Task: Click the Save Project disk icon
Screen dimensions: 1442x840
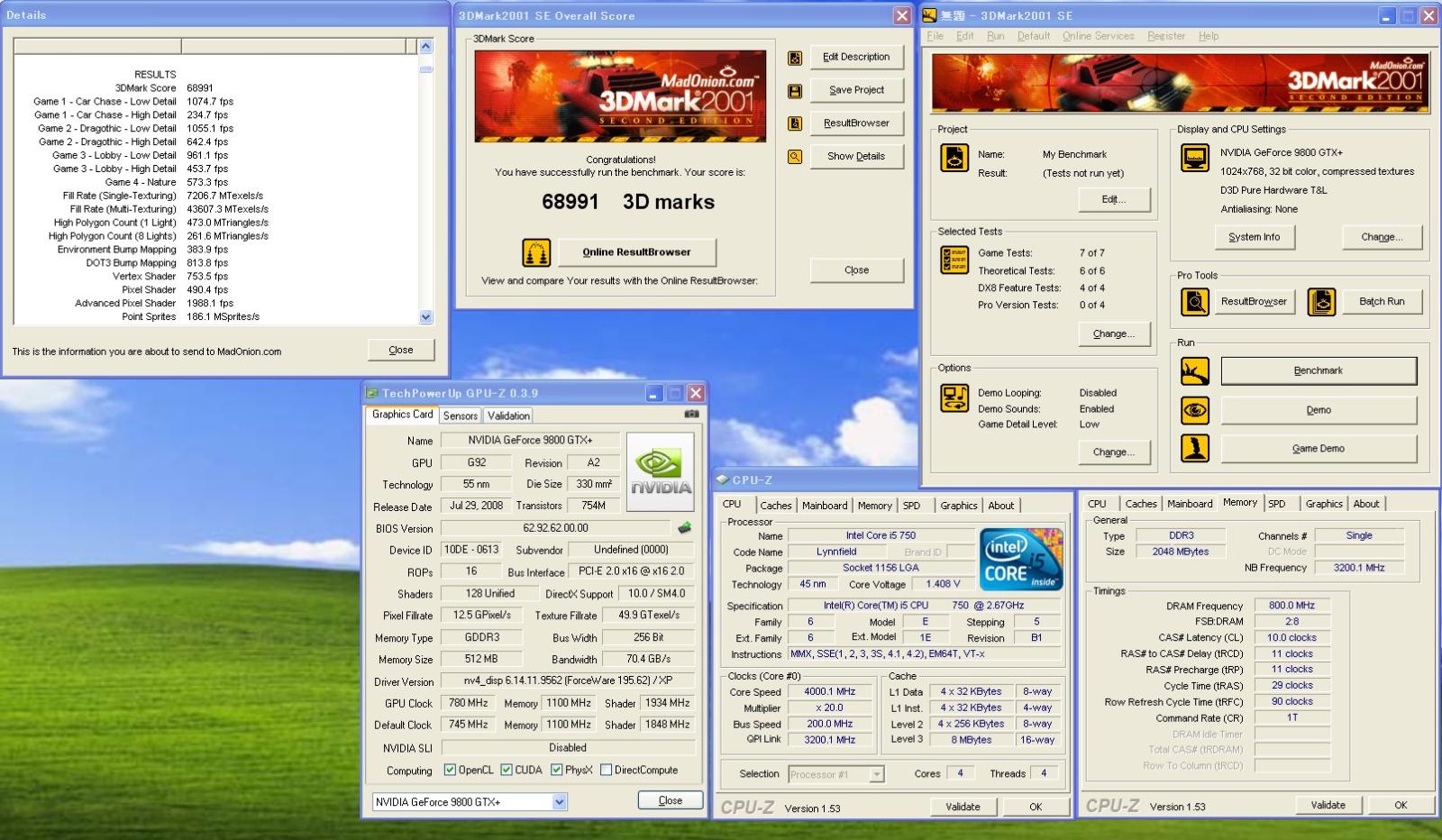Action: [x=795, y=91]
